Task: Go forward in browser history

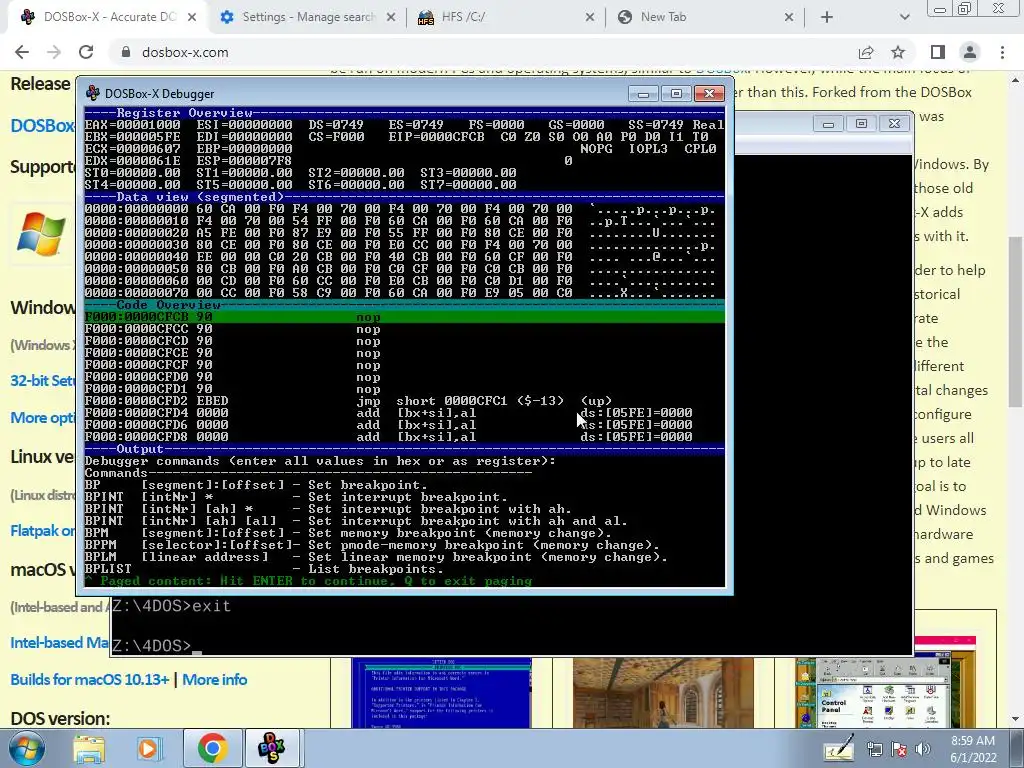Action: pyautogui.click(x=54, y=52)
